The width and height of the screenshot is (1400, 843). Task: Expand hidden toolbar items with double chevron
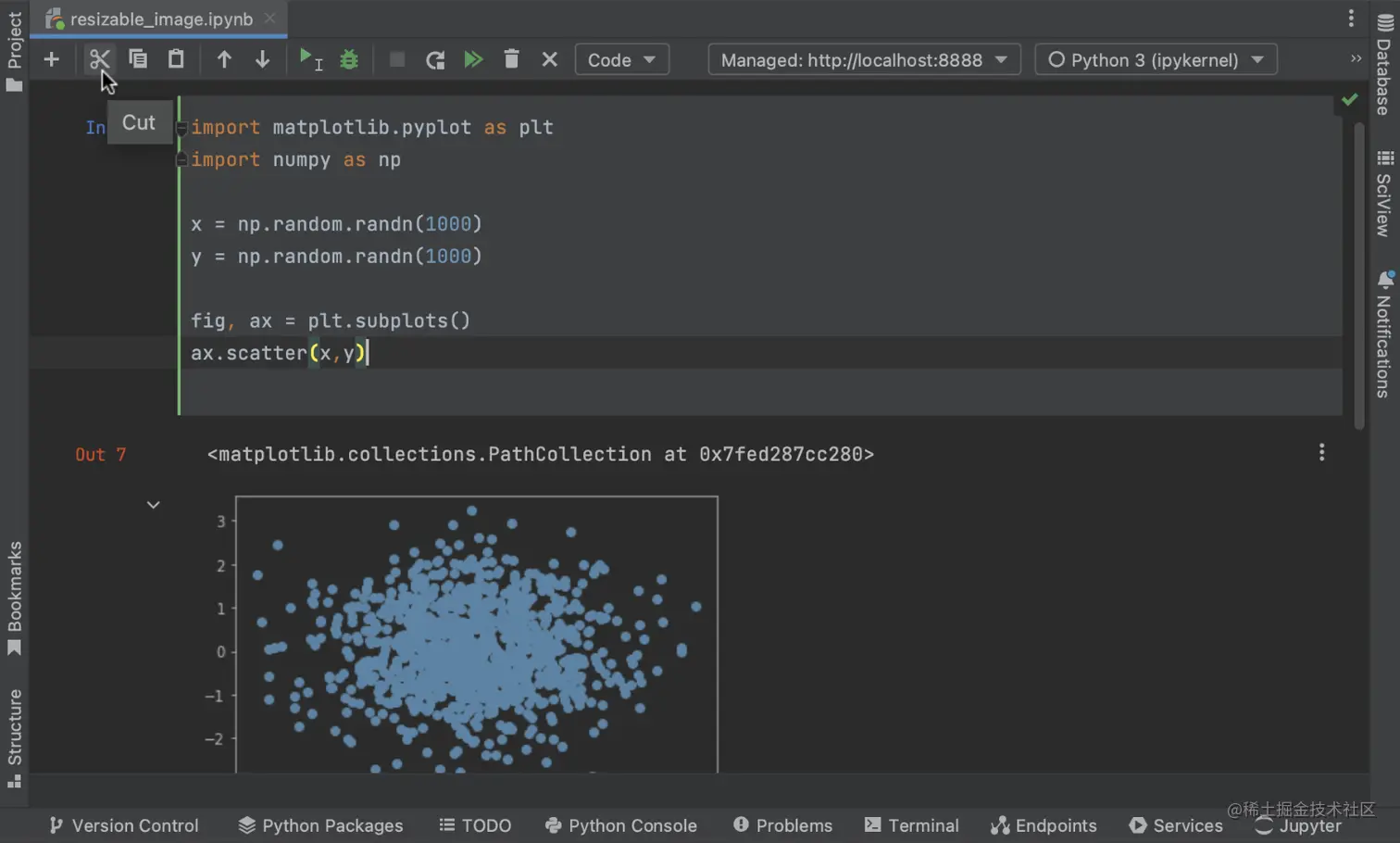[1356, 58]
